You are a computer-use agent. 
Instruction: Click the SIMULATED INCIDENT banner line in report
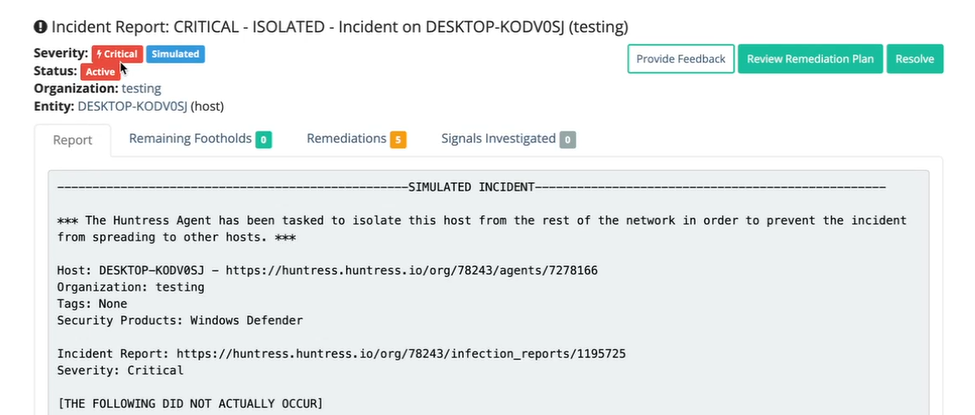click(x=471, y=187)
